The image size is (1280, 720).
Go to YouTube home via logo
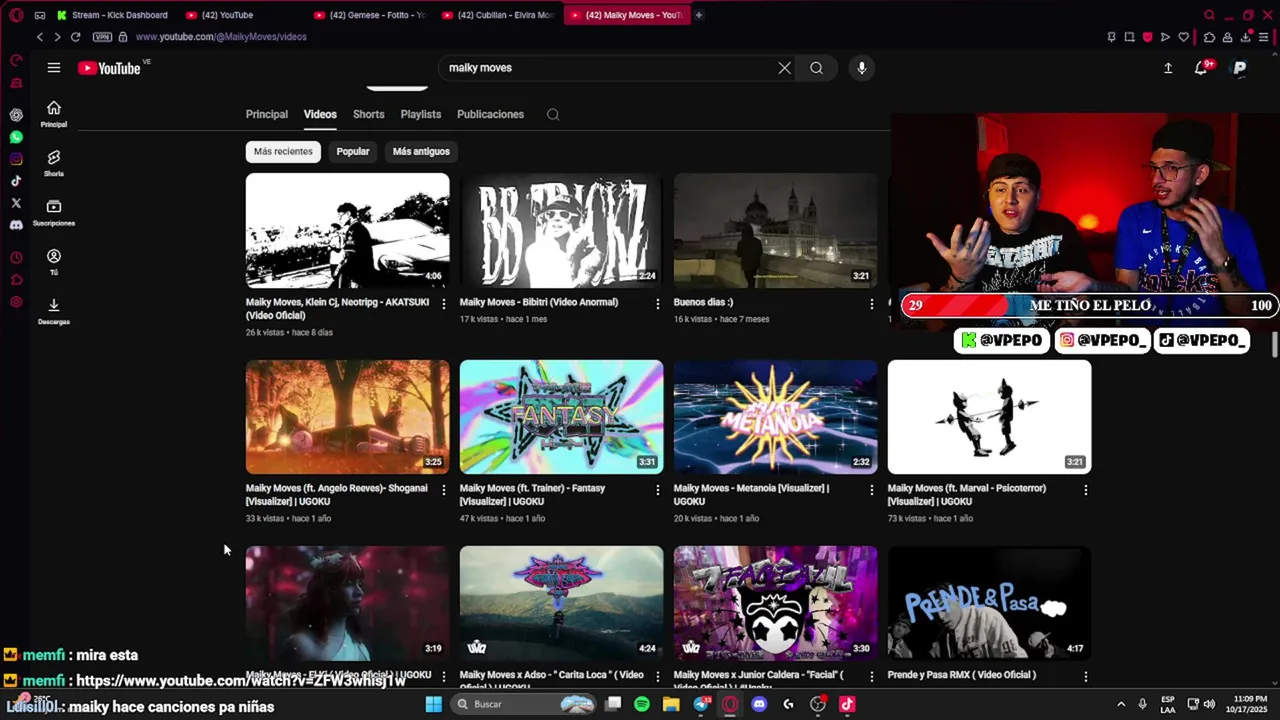point(109,68)
